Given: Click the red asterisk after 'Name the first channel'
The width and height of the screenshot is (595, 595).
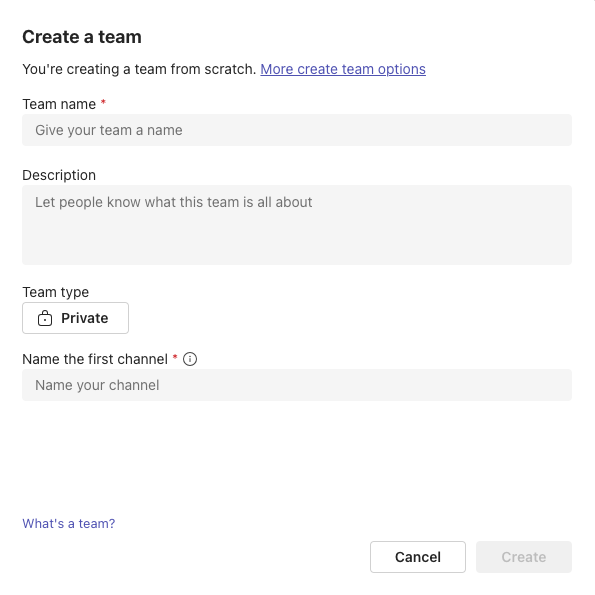Looking at the screenshot, I should (x=175, y=357).
